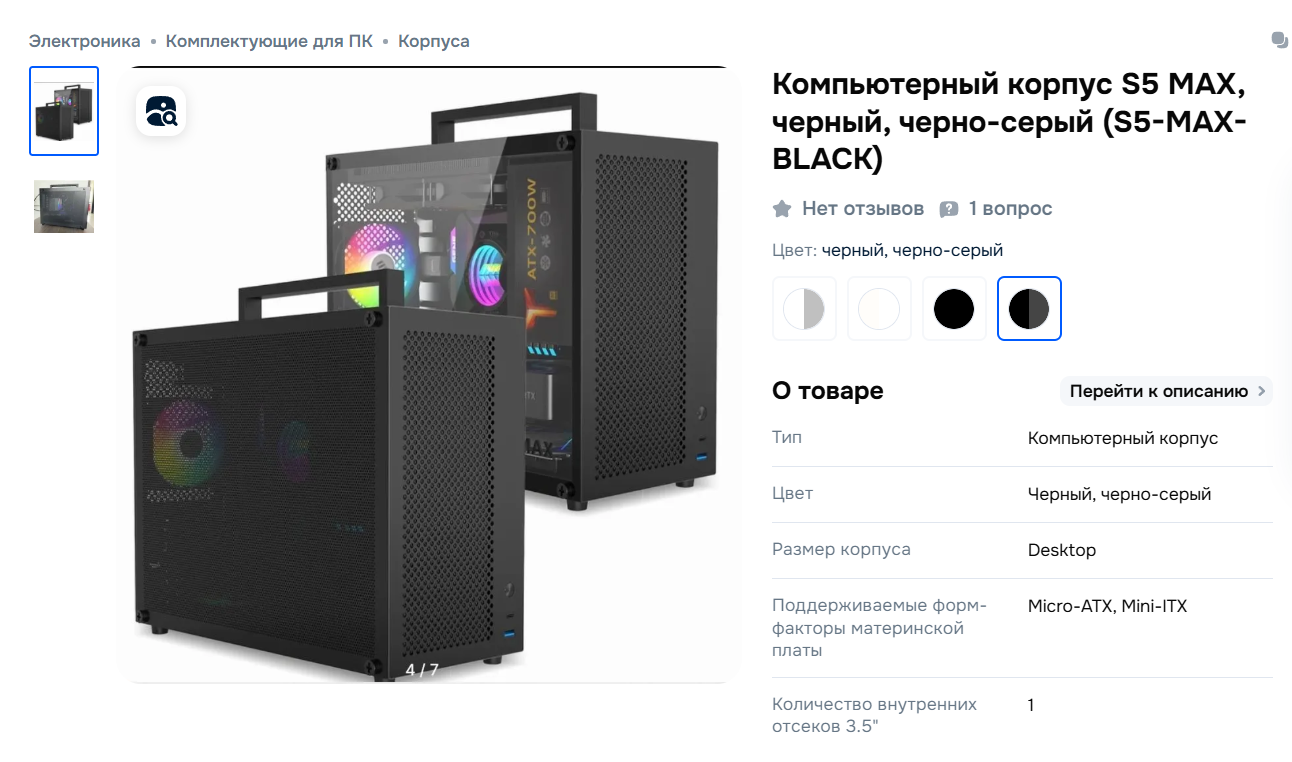Click the 'Перейти к описанию' button
This screenshot has height=762, width=1292.
pos(1166,391)
